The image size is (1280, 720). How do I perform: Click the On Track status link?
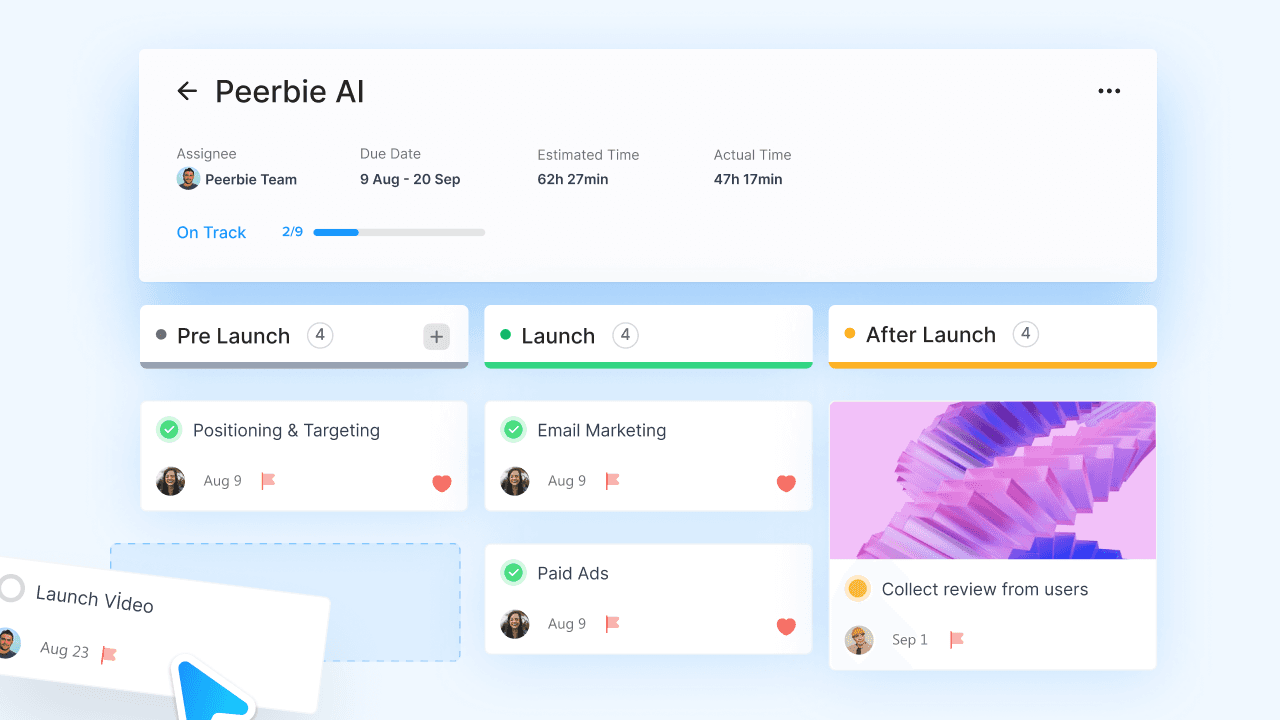tap(211, 232)
